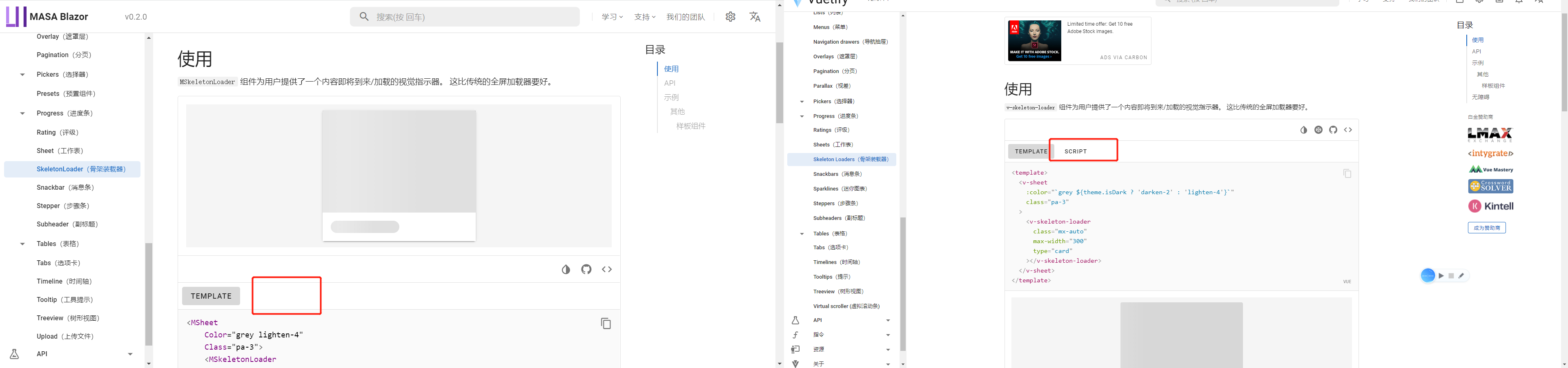Select the TEMPLATE tab in MASA example
The height and width of the screenshot is (368, 1568).
pos(211,296)
